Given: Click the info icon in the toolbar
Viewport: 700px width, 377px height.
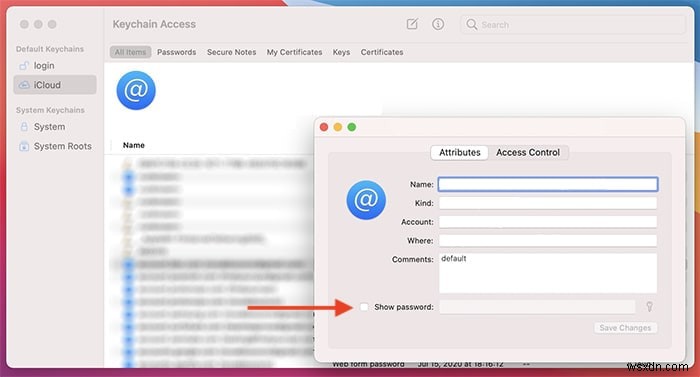Looking at the screenshot, I should 438,24.
